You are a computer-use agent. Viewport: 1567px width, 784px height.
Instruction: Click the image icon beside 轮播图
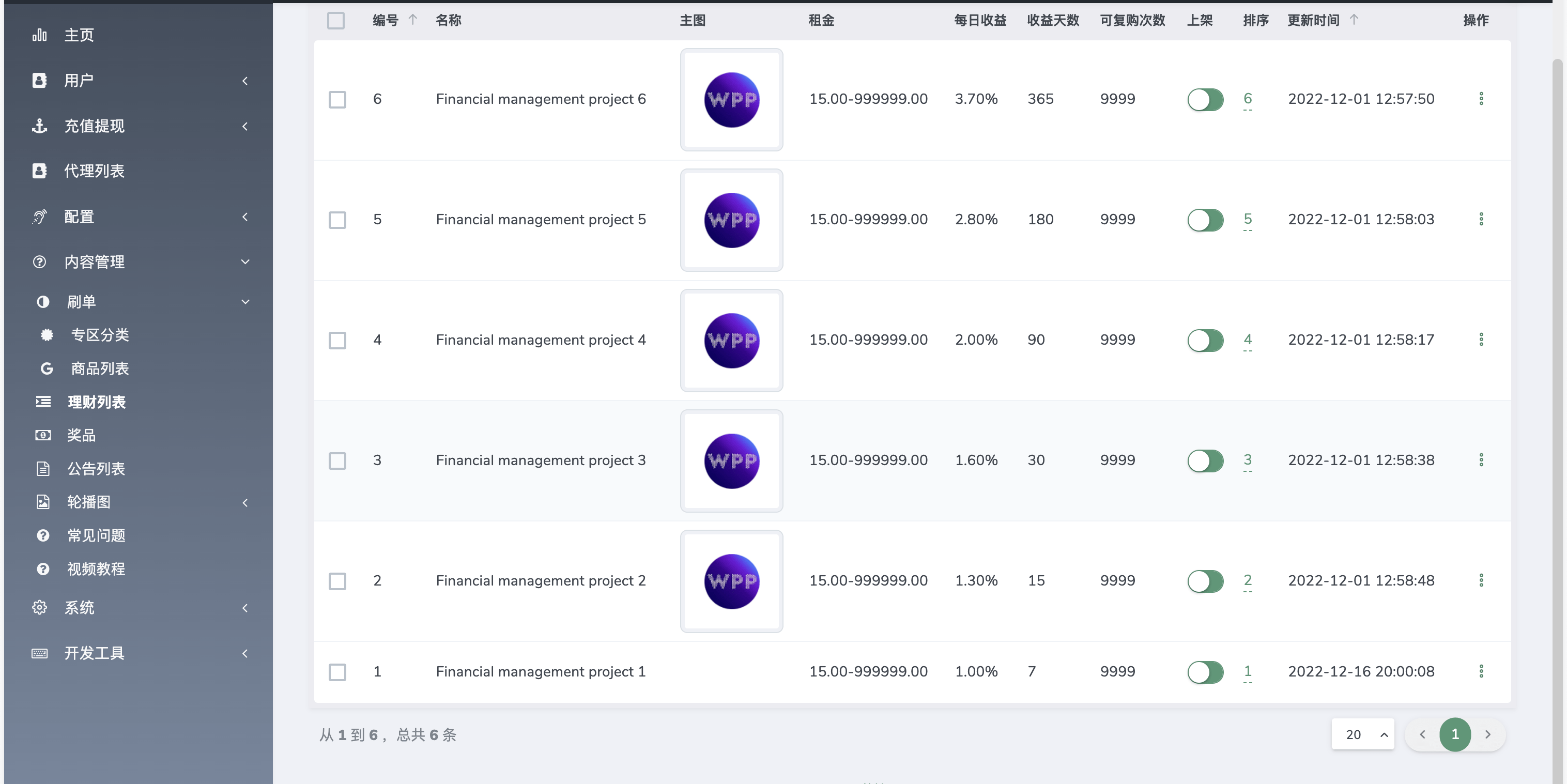click(43, 502)
